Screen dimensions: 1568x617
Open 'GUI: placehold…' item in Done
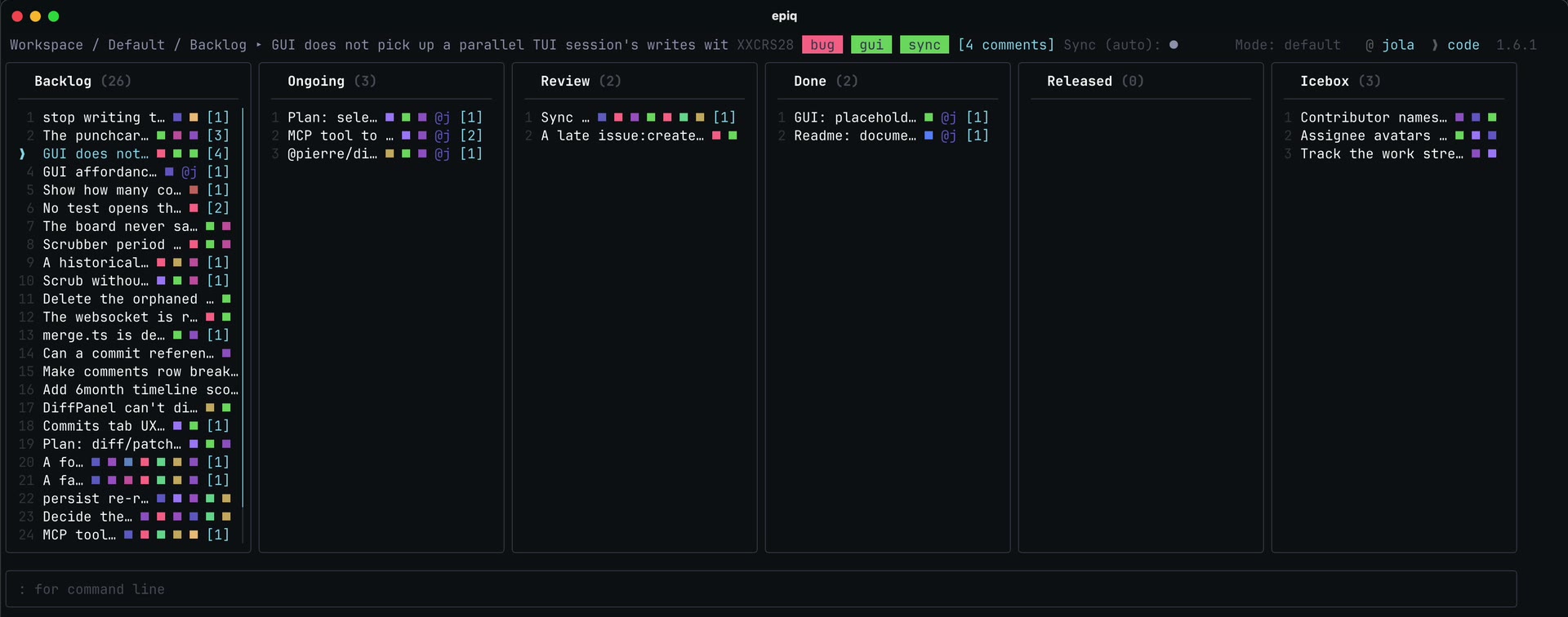tap(888, 118)
